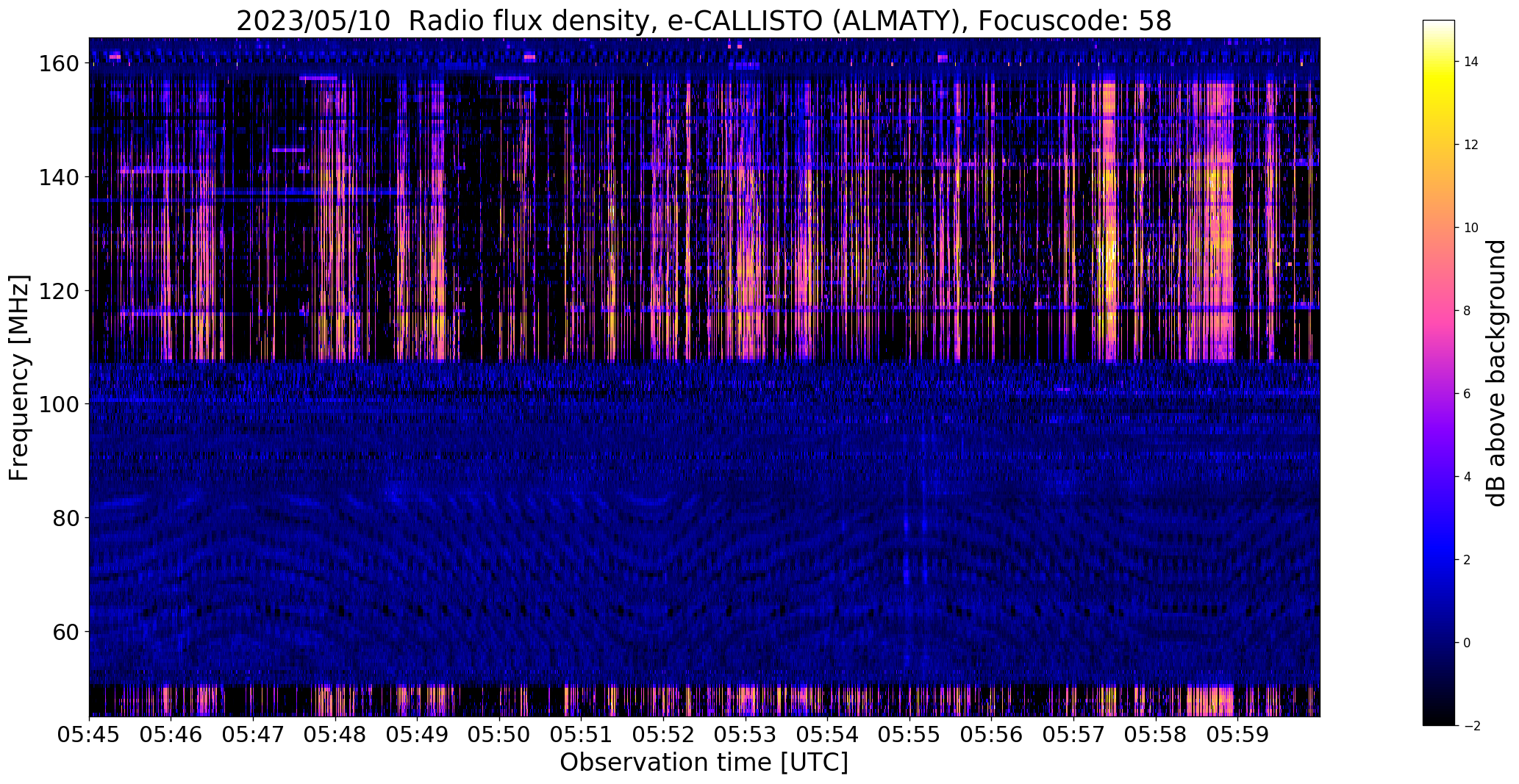Click the colorbar tick value 8
The image size is (1519, 784).
point(1468,311)
